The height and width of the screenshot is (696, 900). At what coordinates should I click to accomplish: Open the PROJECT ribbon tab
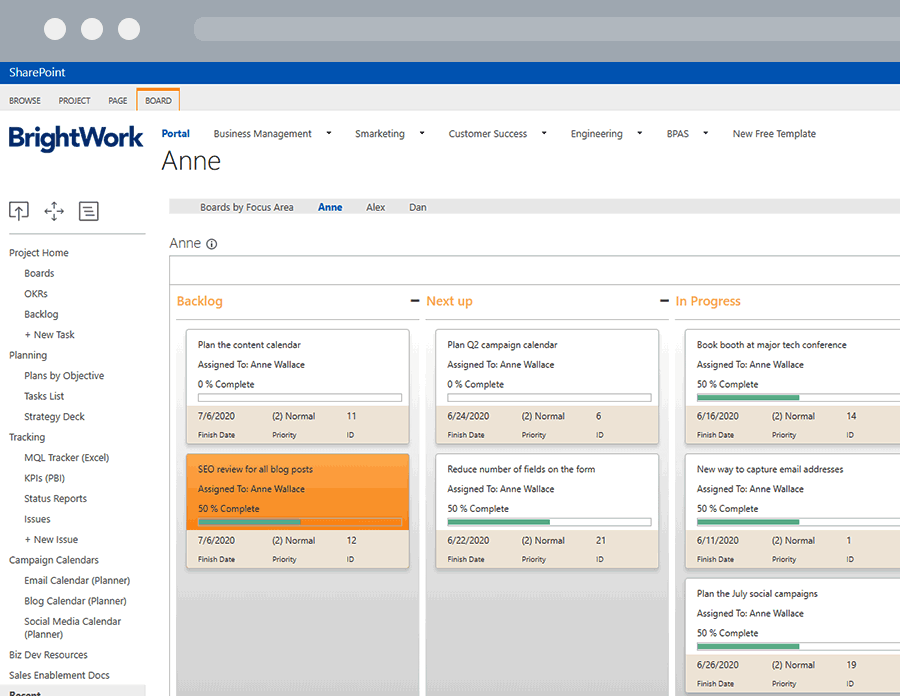pyautogui.click(x=74, y=100)
